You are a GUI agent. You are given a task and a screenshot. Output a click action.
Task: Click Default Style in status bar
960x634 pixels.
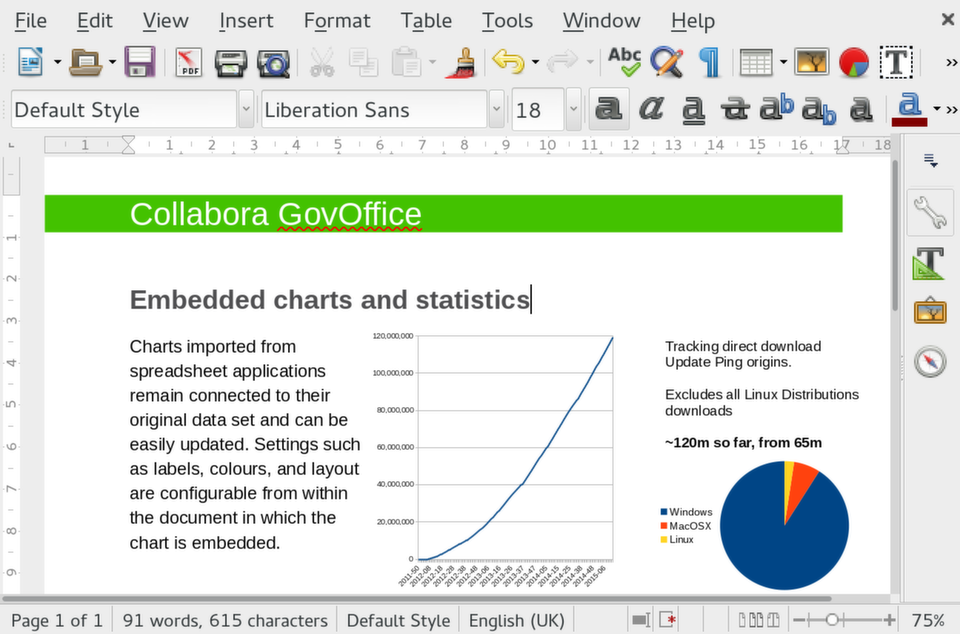coord(398,621)
